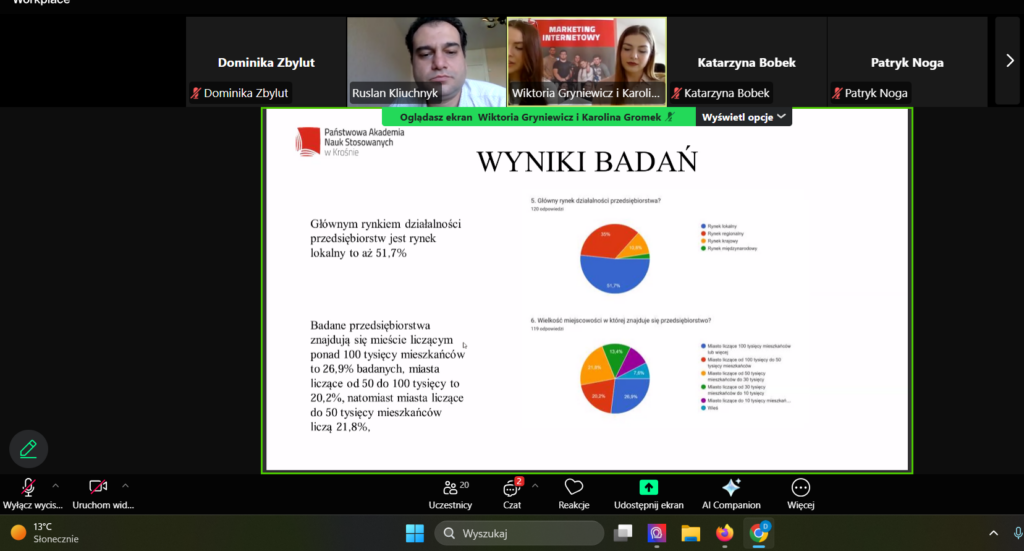Open the Więcej more options menu
Viewport: 1024px width, 551px height.
[800, 488]
